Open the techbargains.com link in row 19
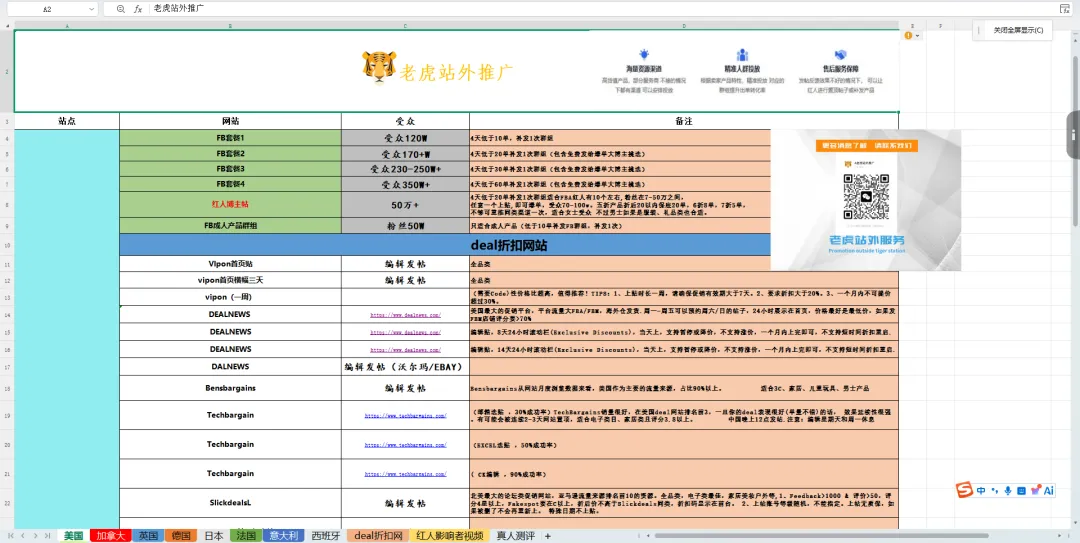The width and height of the screenshot is (1080, 543). tap(405, 416)
